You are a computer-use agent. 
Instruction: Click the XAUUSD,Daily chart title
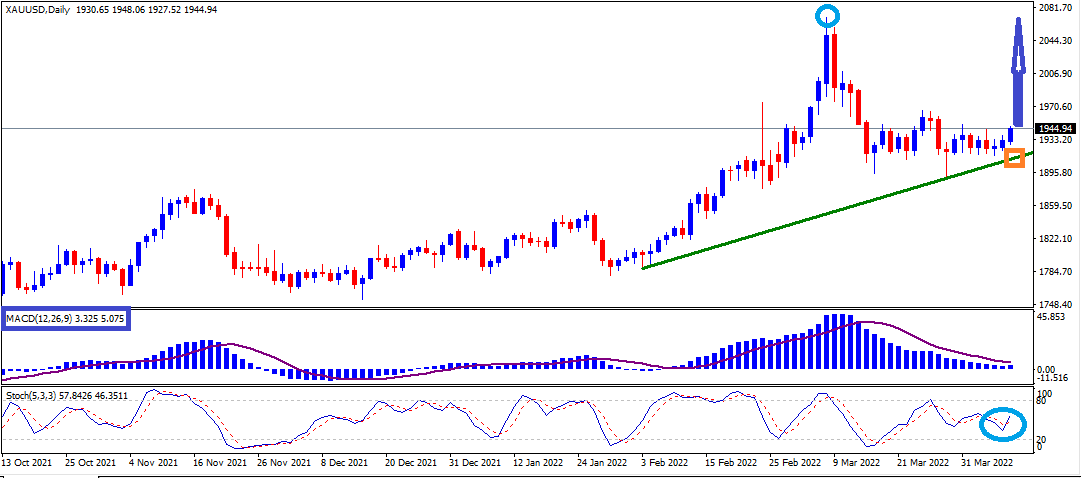tap(40, 9)
